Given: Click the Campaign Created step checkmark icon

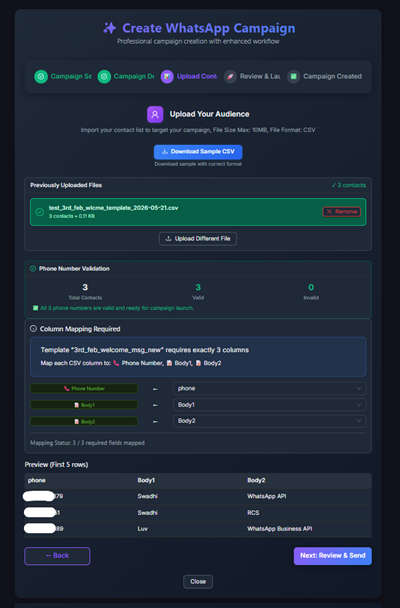Looking at the screenshot, I should click(293, 76).
